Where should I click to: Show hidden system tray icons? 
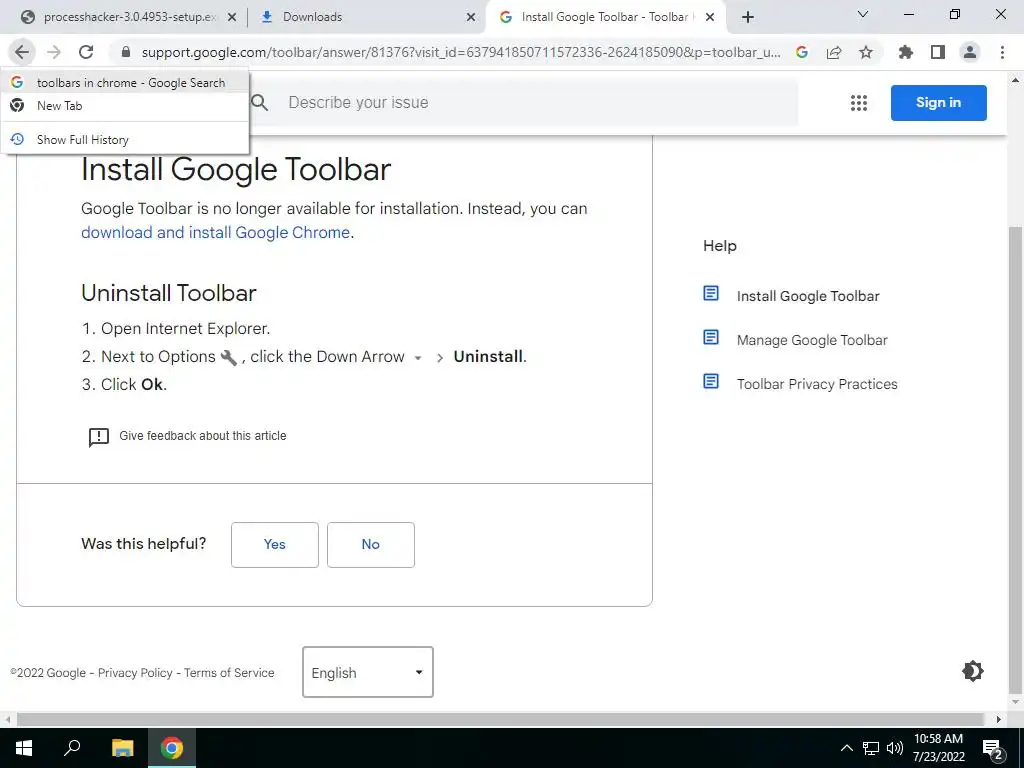tap(846, 748)
